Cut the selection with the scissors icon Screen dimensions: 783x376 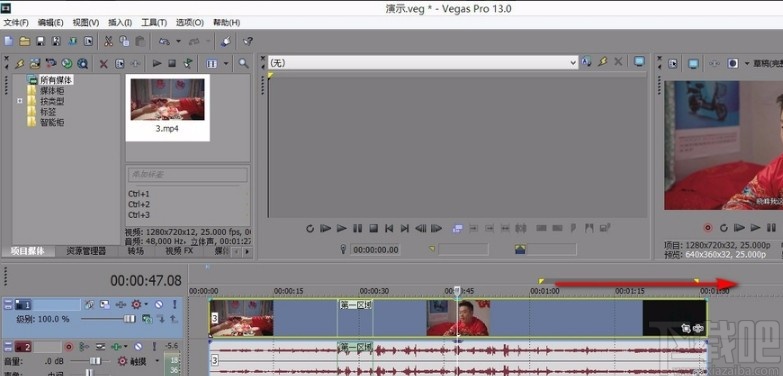[x=108, y=41]
